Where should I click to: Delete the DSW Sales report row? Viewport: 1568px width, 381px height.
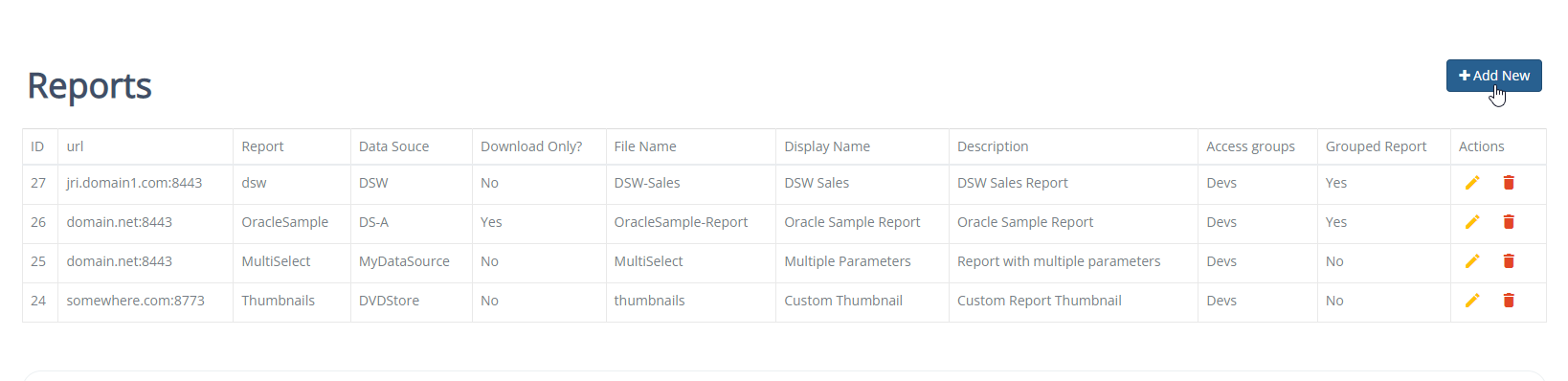(x=1509, y=183)
